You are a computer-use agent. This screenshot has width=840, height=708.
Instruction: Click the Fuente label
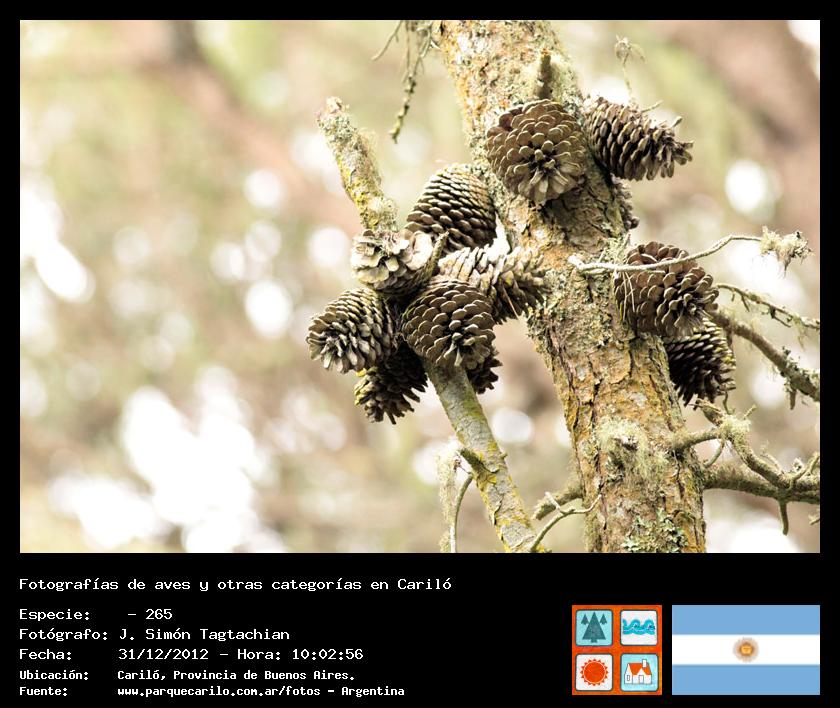pyautogui.click(x=44, y=691)
